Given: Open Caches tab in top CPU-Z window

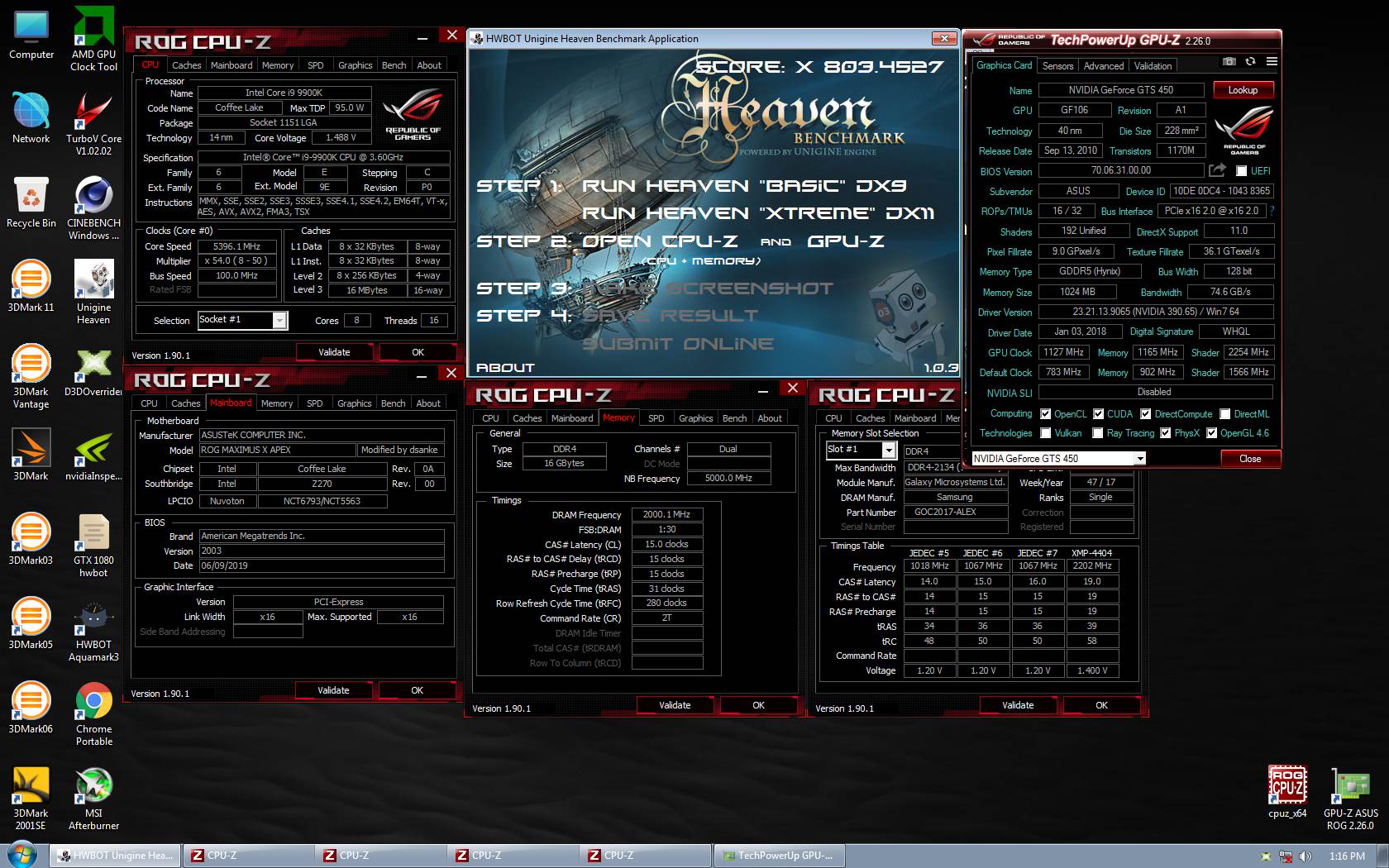Looking at the screenshot, I should (186, 65).
